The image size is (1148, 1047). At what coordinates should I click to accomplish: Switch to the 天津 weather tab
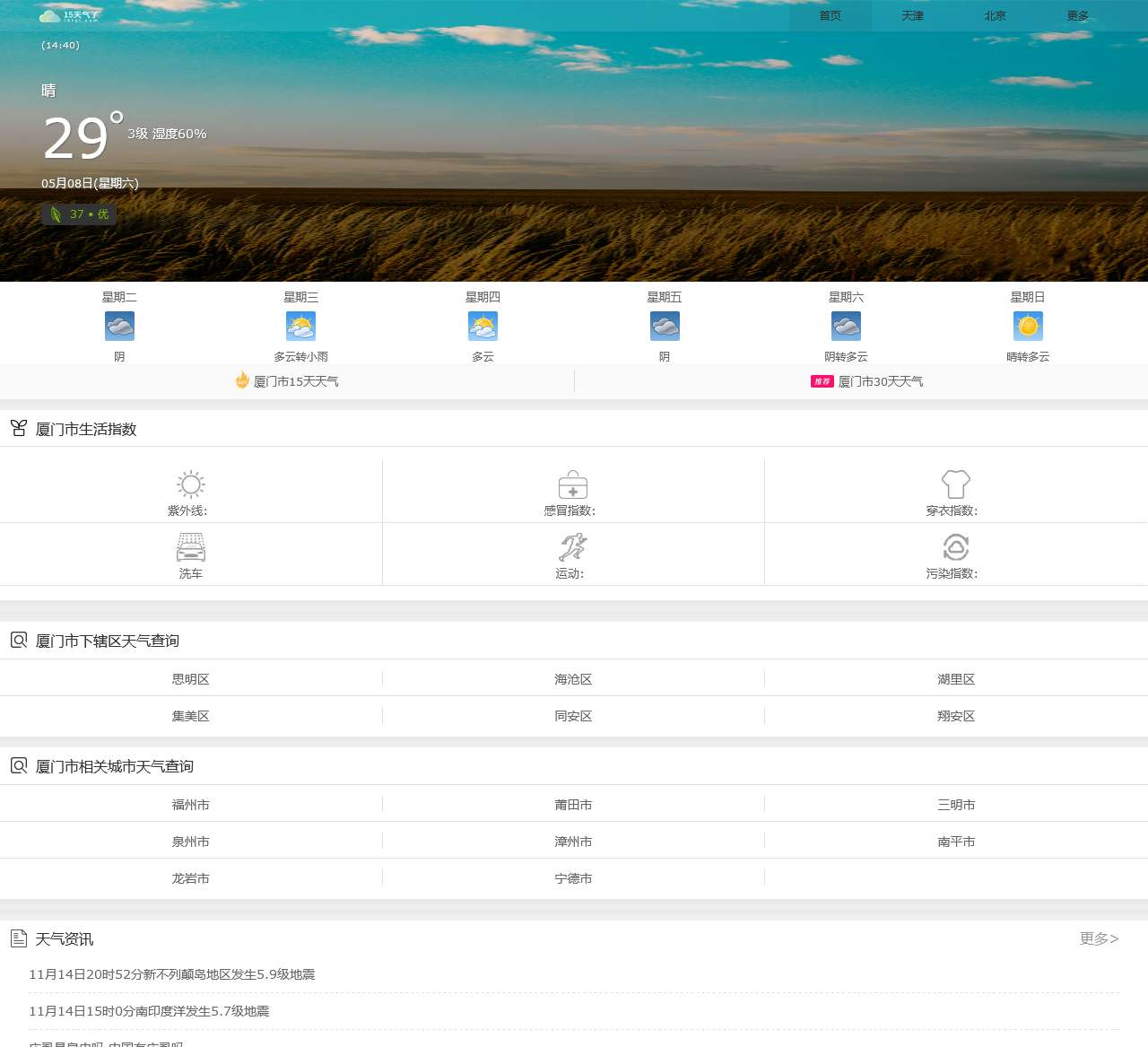point(911,15)
